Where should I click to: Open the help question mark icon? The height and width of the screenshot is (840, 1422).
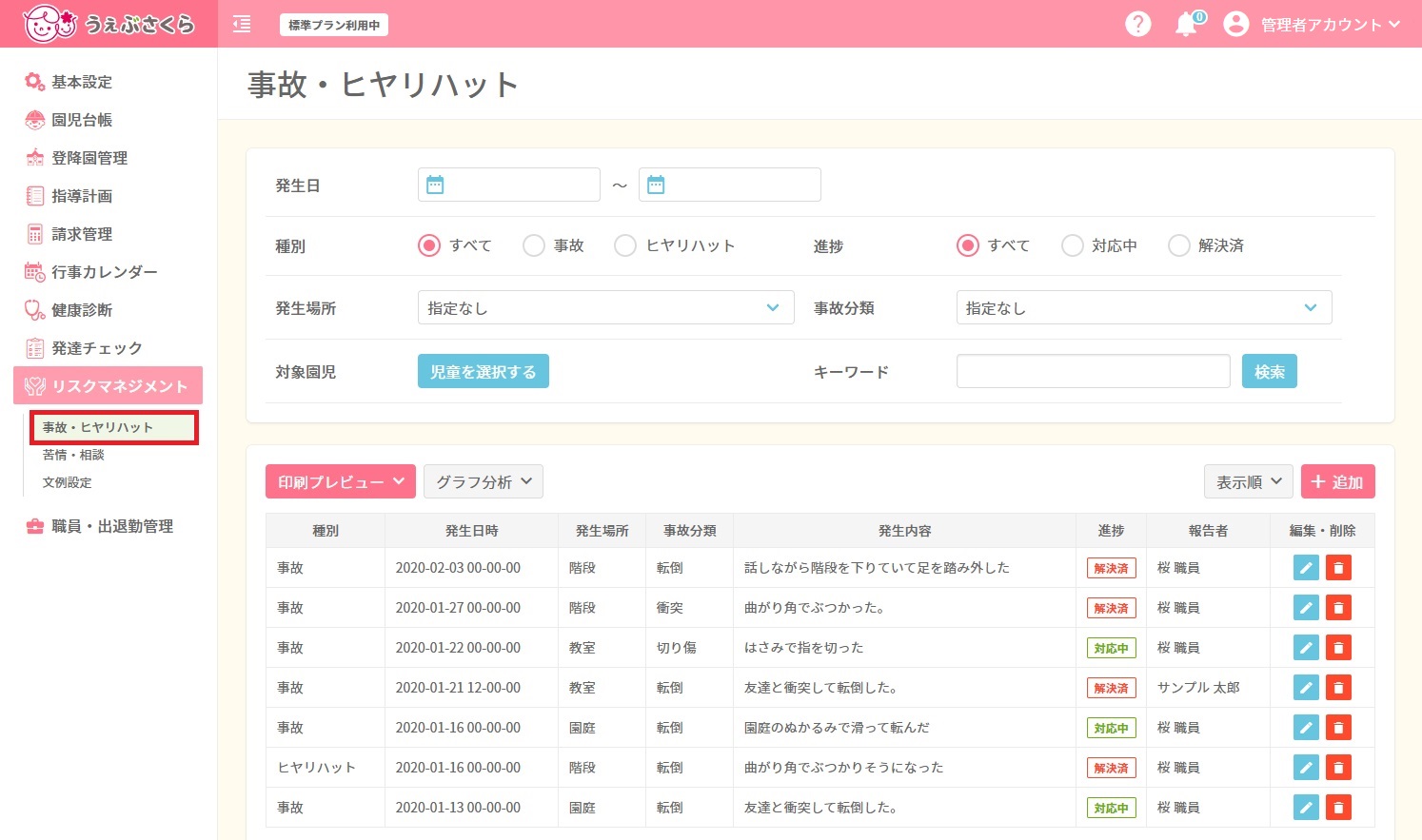point(1138,24)
